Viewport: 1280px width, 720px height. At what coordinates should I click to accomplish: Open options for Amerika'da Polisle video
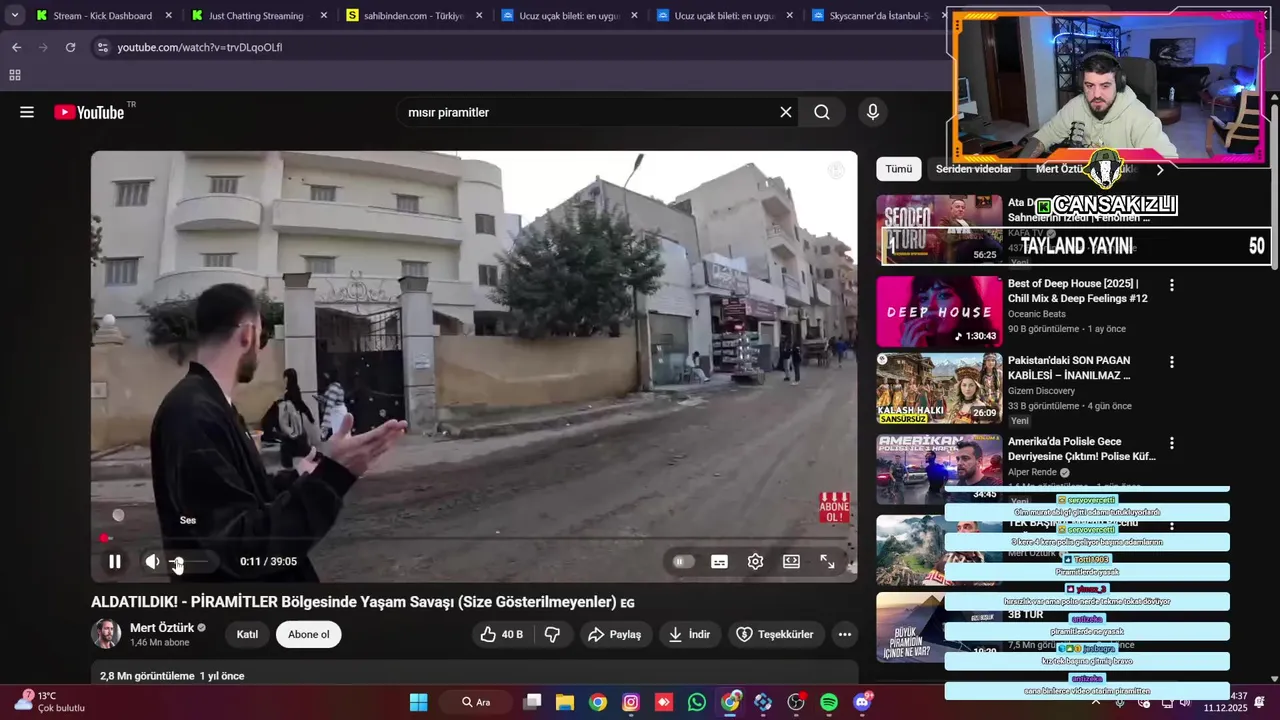click(1172, 443)
